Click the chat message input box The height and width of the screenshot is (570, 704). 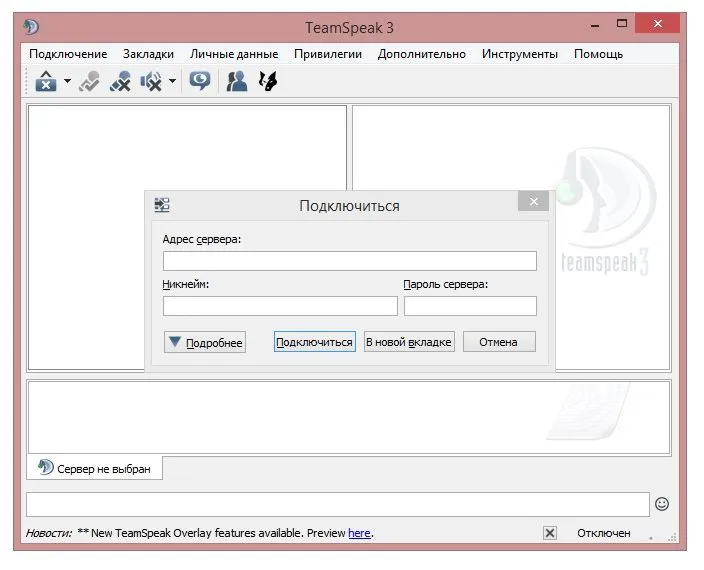tap(338, 504)
